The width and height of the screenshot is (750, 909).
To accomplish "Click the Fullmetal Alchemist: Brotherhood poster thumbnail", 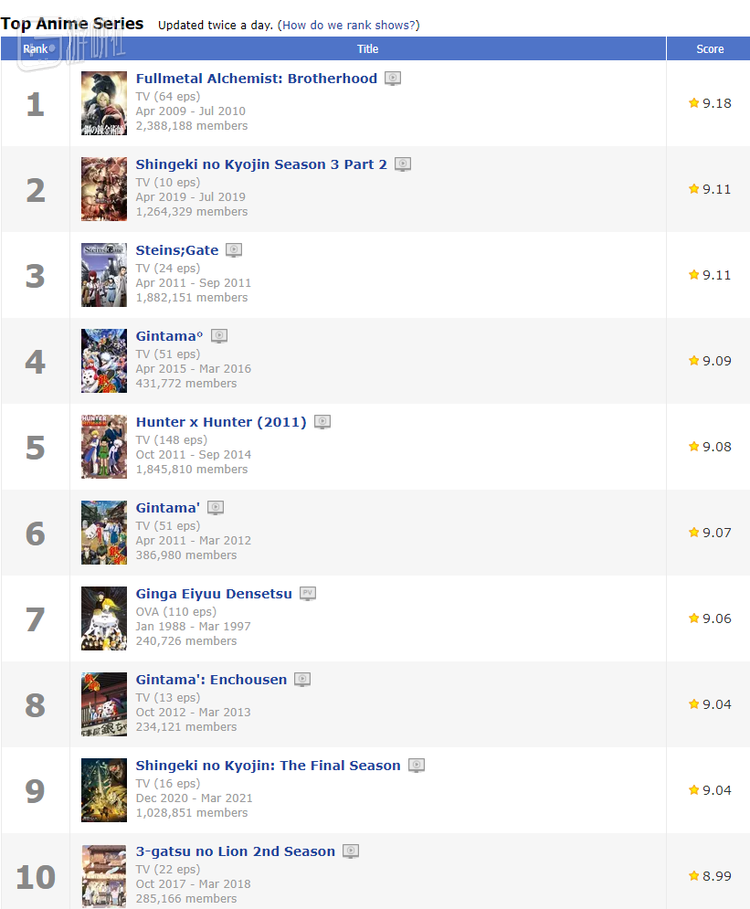I will point(104,103).
